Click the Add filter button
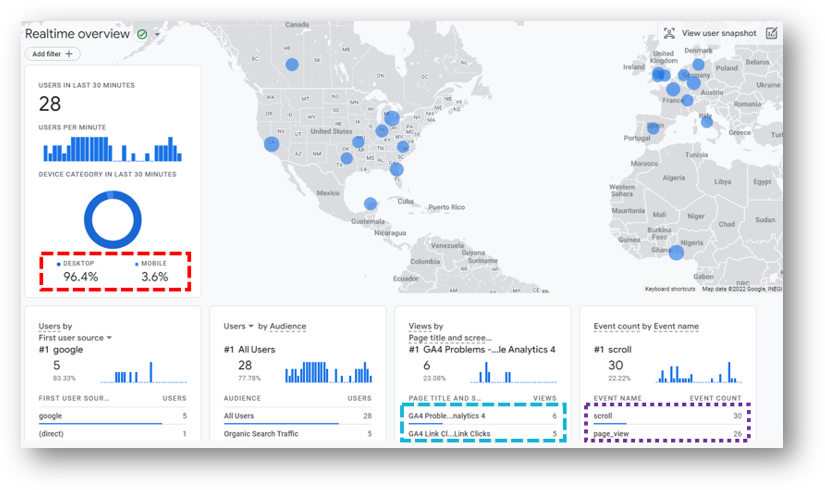The height and width of the screenshot is (490, 825). [x=52, y=54]
